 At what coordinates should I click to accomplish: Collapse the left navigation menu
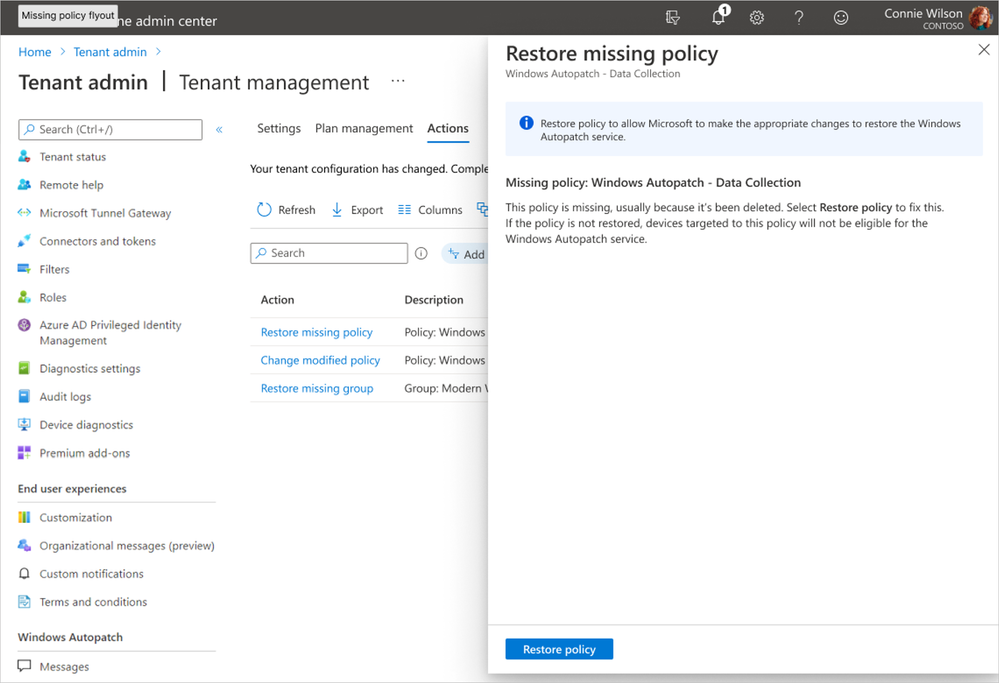click(219, 129)
